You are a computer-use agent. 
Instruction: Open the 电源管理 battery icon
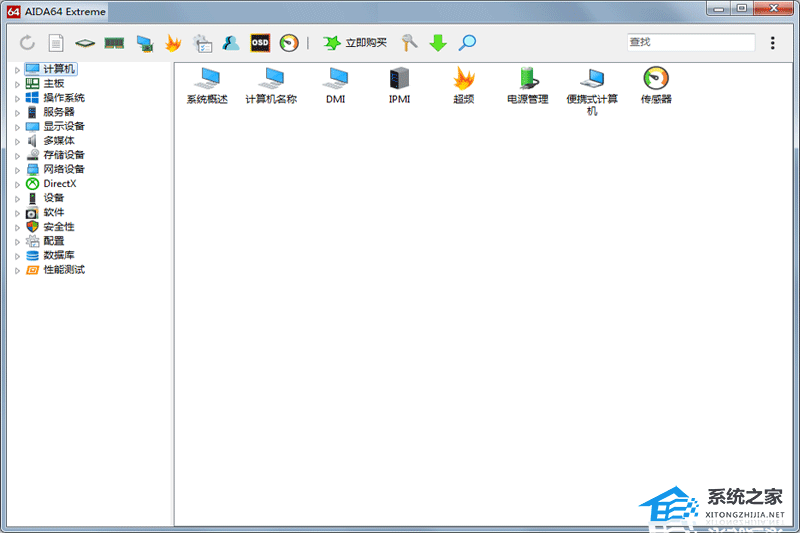pos(528,86)
